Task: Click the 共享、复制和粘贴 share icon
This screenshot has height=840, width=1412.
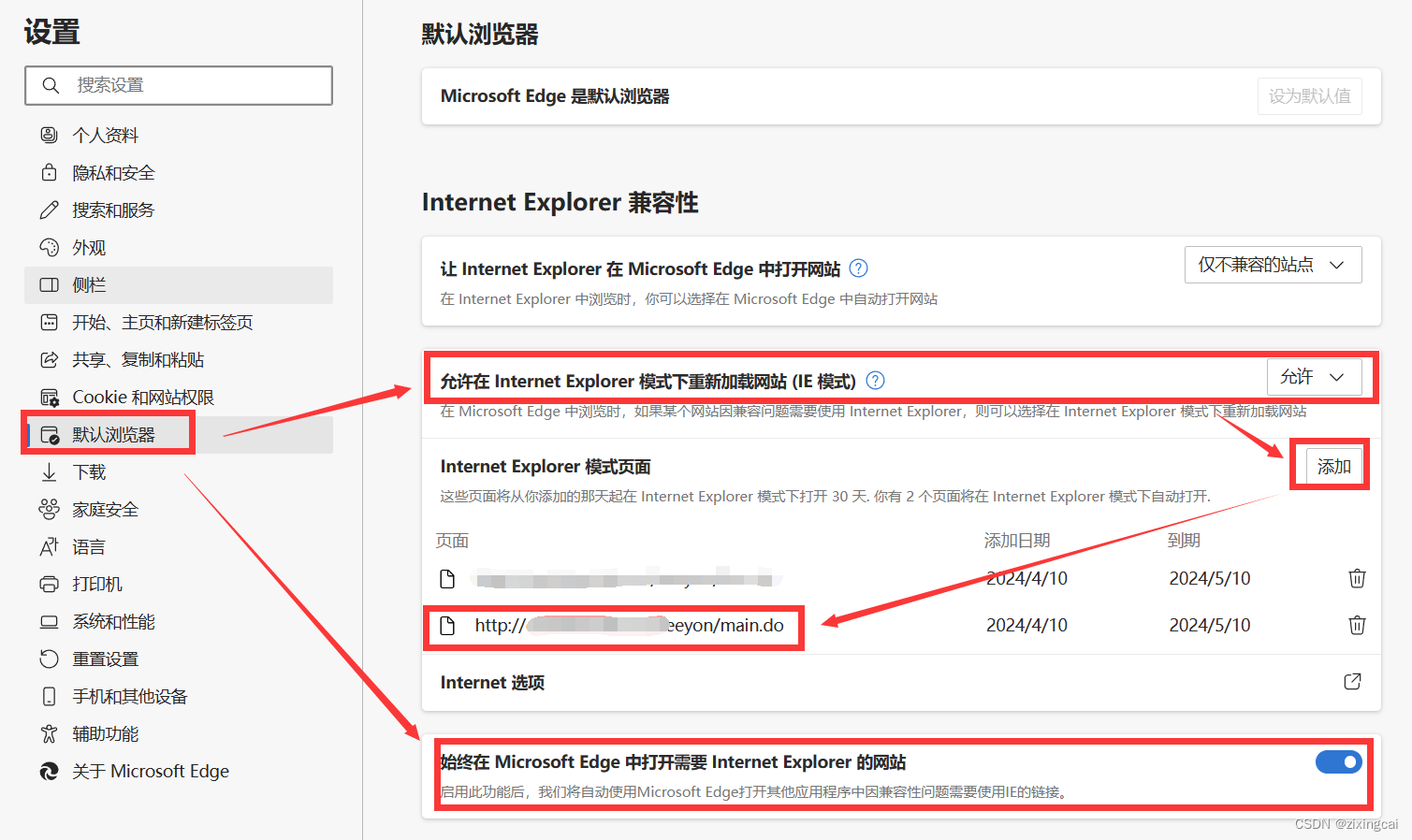Action: (49, 359)
